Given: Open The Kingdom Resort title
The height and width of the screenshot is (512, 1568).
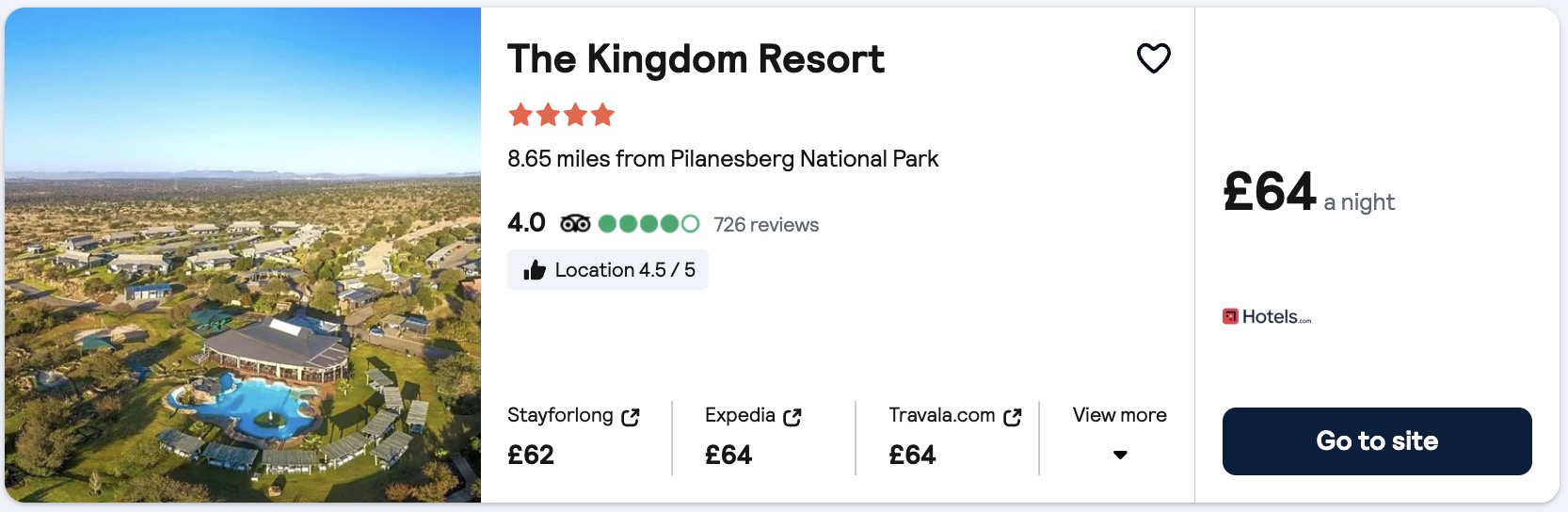Looking at the screenshot, I should tap(696, 59).
